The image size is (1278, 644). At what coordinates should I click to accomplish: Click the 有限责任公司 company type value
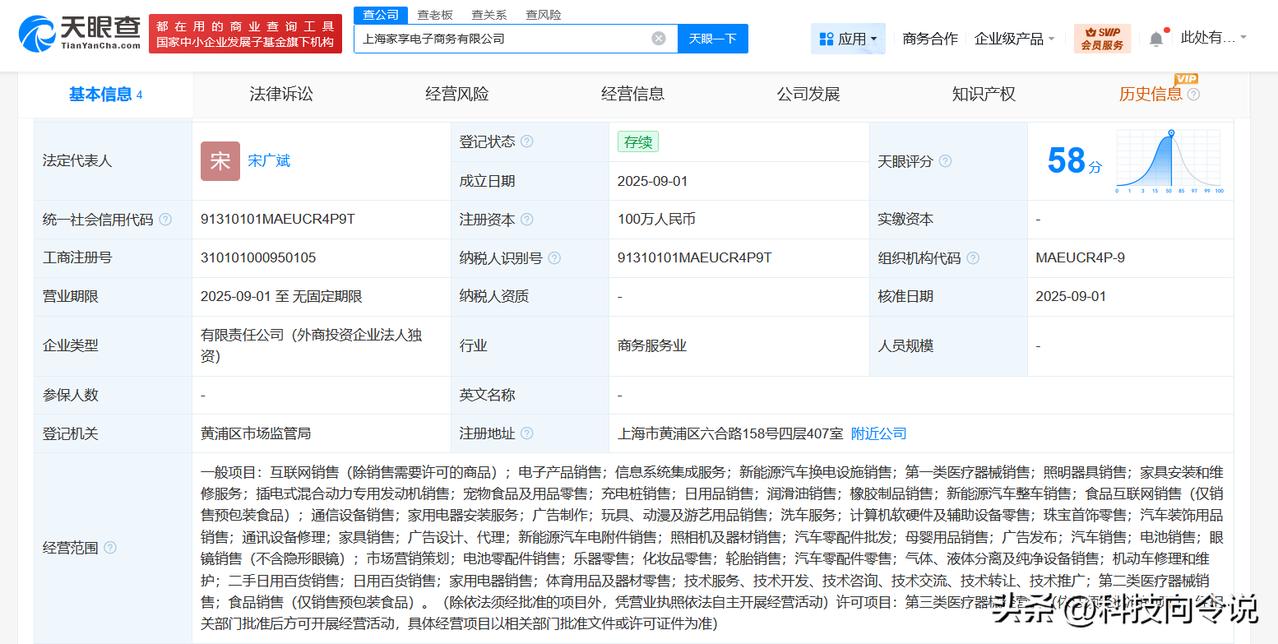[x=311, y=345]
